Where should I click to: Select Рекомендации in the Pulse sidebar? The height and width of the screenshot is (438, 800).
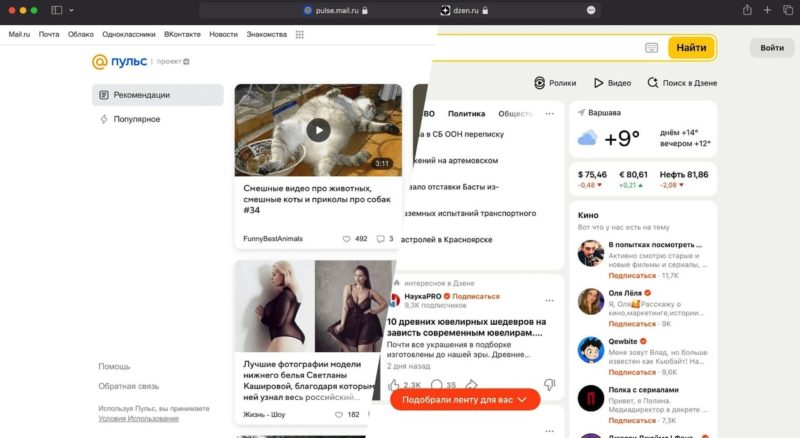click(x=158, y=95)
